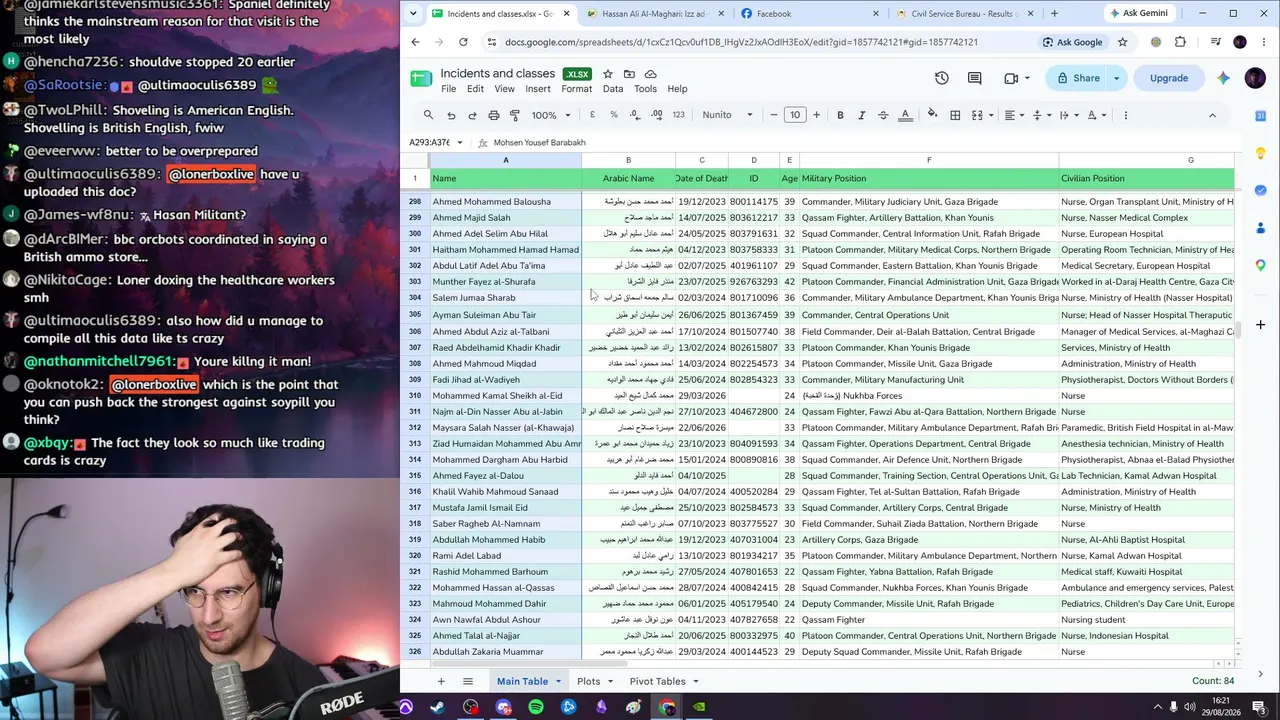Move the document to a folder
Viewport: 1280px width, 720px height.
(x=629, y=74)
